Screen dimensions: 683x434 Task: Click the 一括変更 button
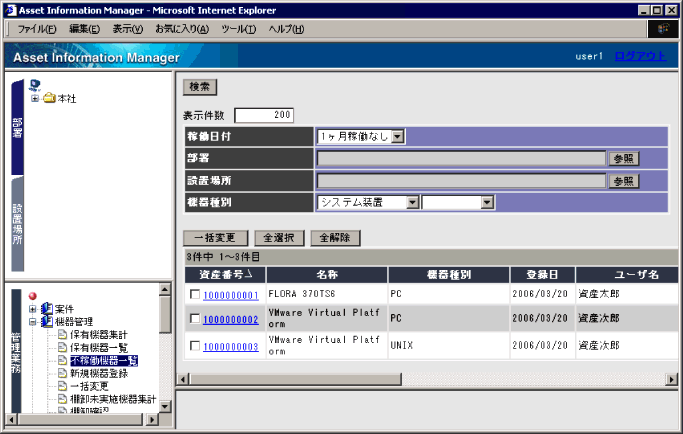pyautogui.click(x=215, y=238)
